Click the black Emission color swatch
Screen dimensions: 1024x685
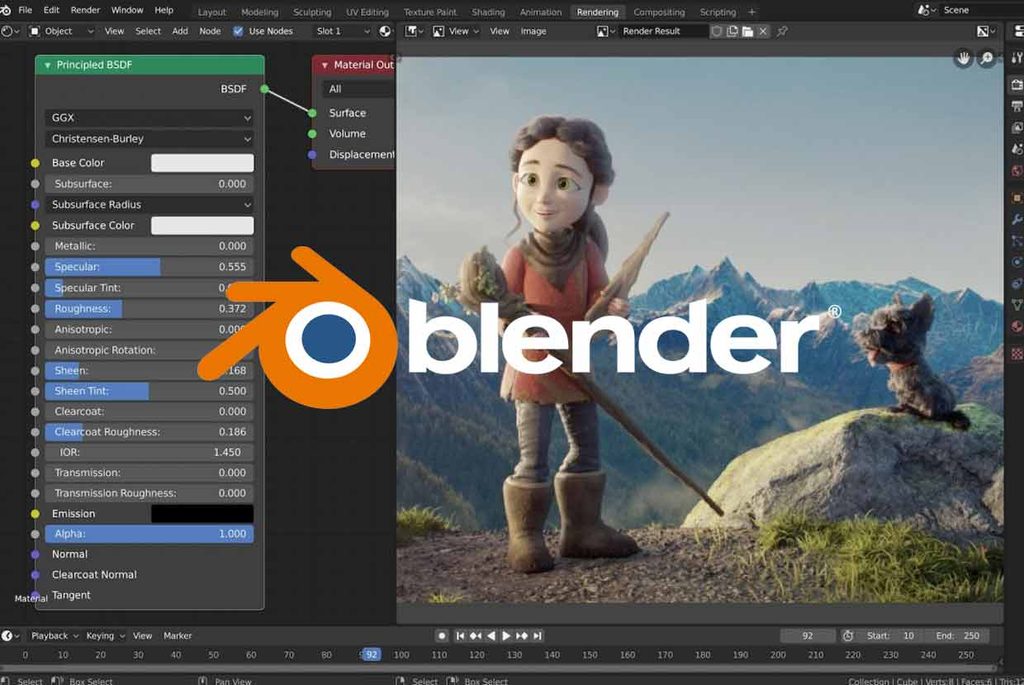click(x=202, y=514)
